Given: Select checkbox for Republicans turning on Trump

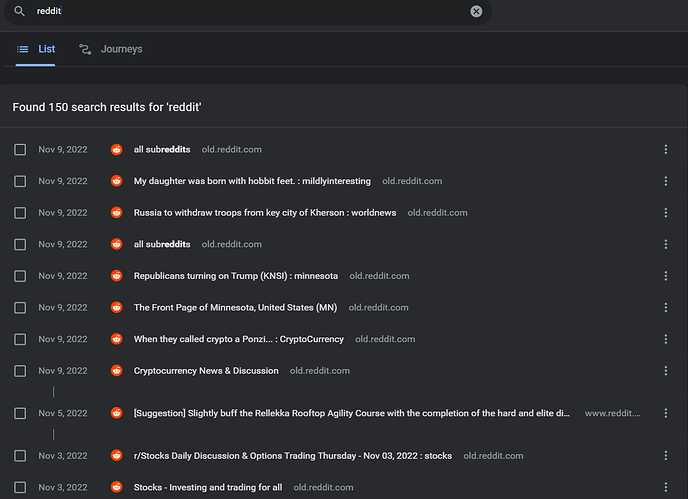Looking at the screenshot, I should [x=20, y=276].
